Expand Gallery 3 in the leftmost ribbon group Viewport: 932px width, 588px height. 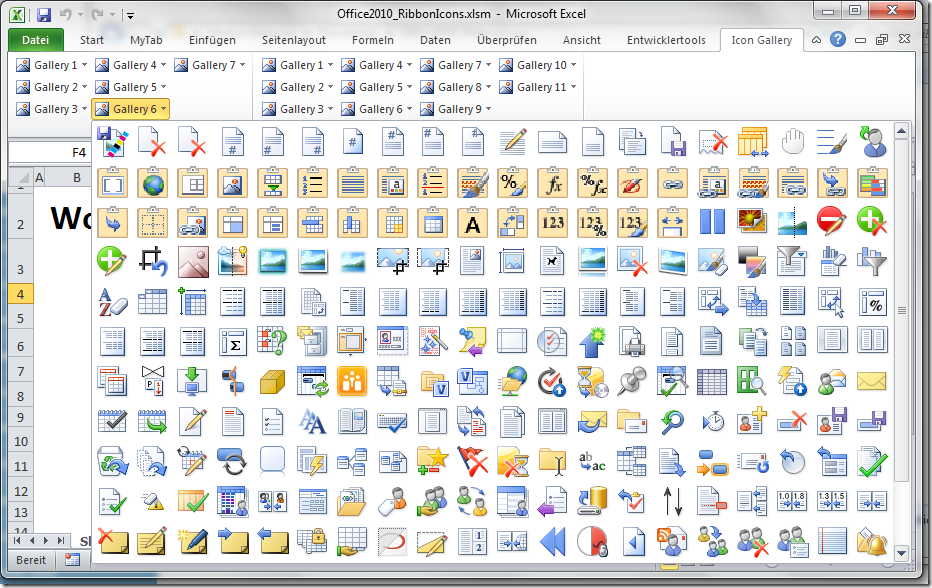pyautogui.click(x=52, y=109)
